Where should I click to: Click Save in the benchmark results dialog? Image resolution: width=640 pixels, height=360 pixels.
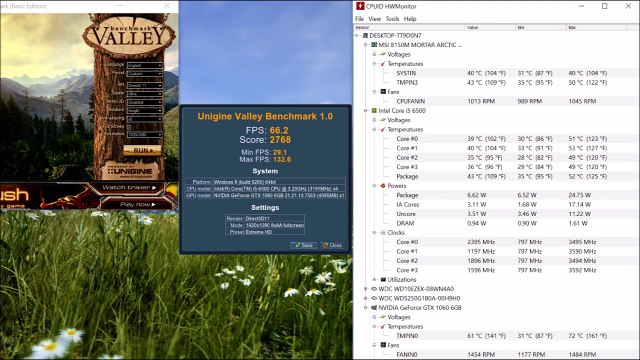pos(304,245)
